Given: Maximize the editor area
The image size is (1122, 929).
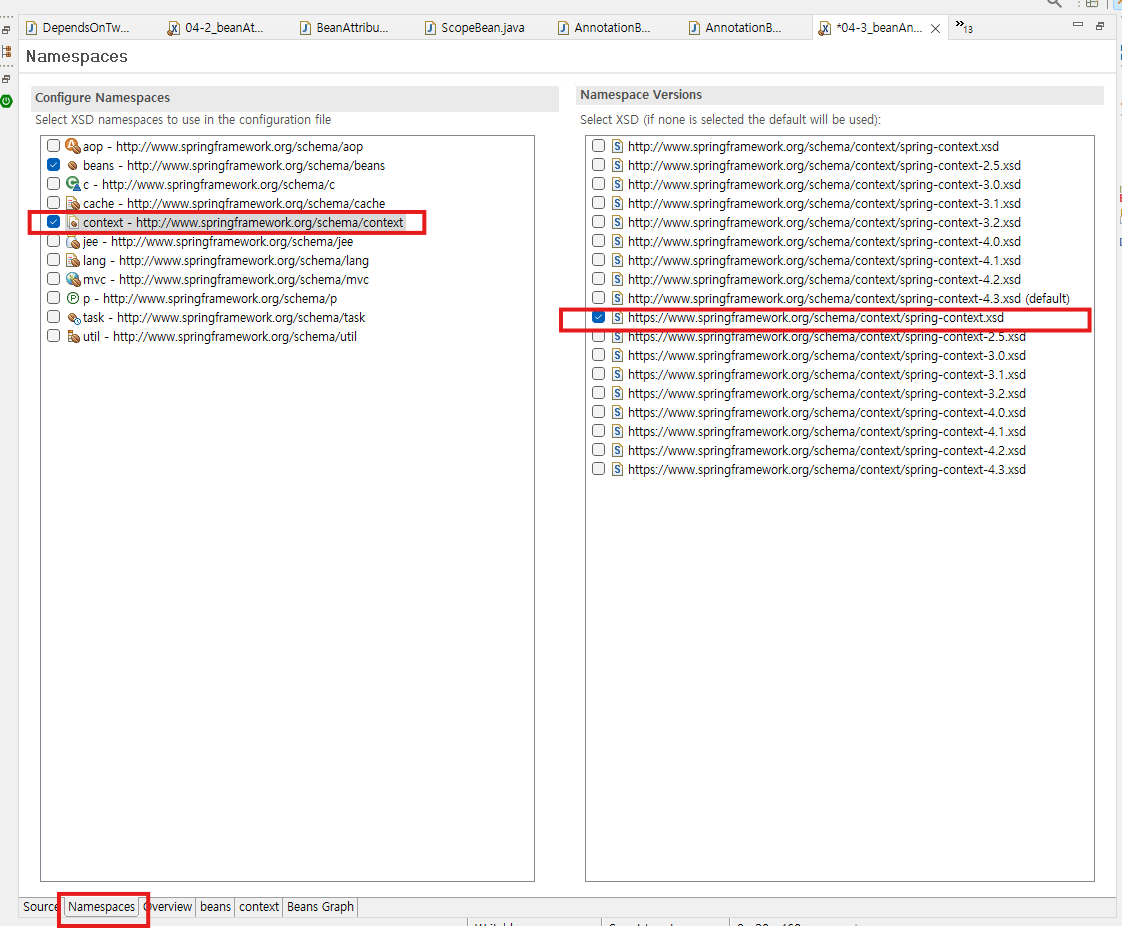Looking at the screenshot, I should (x=1100, y=26).
